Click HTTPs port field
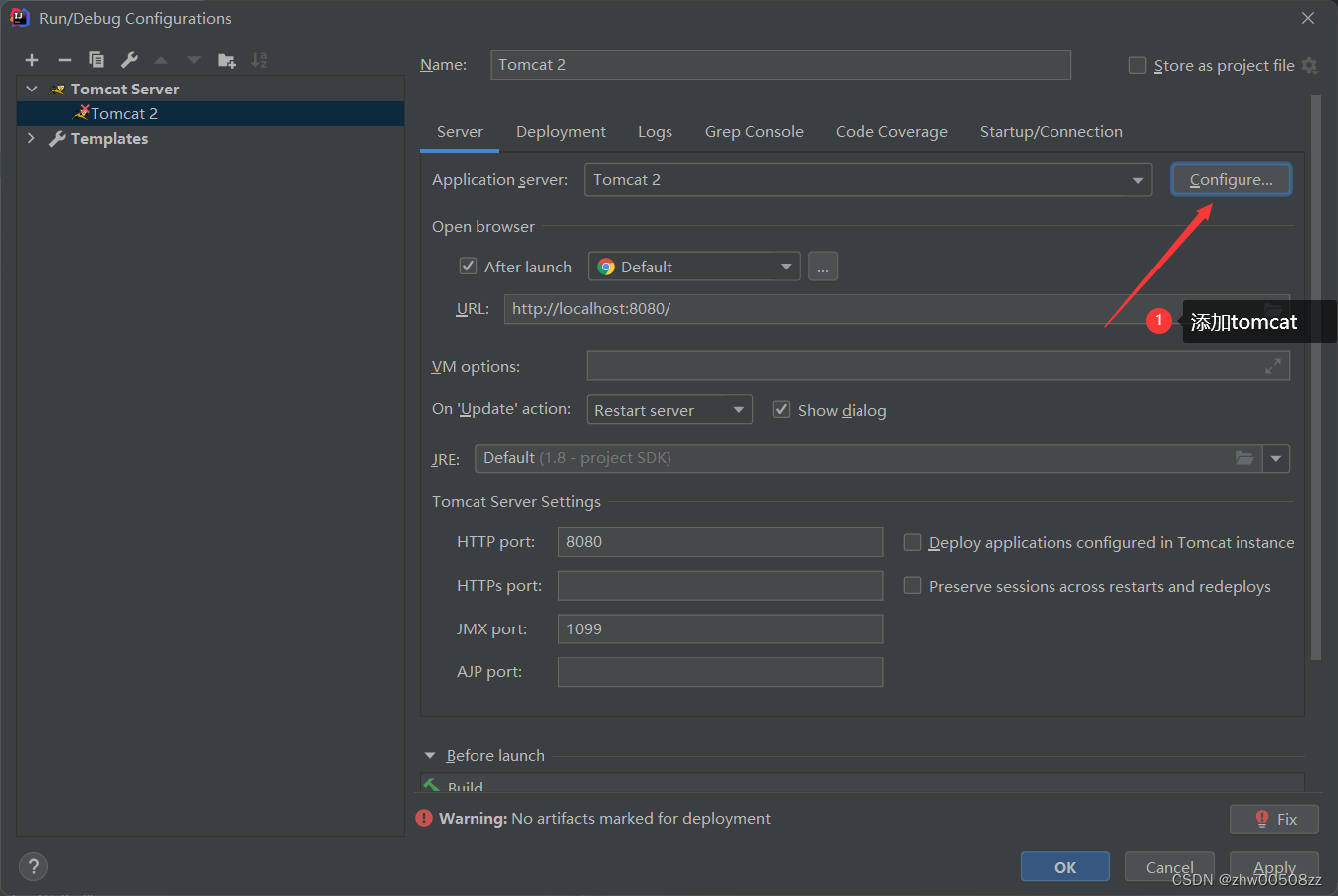Image resolution: width=1338 pixels, height=896 pixels. coord(720,586)
